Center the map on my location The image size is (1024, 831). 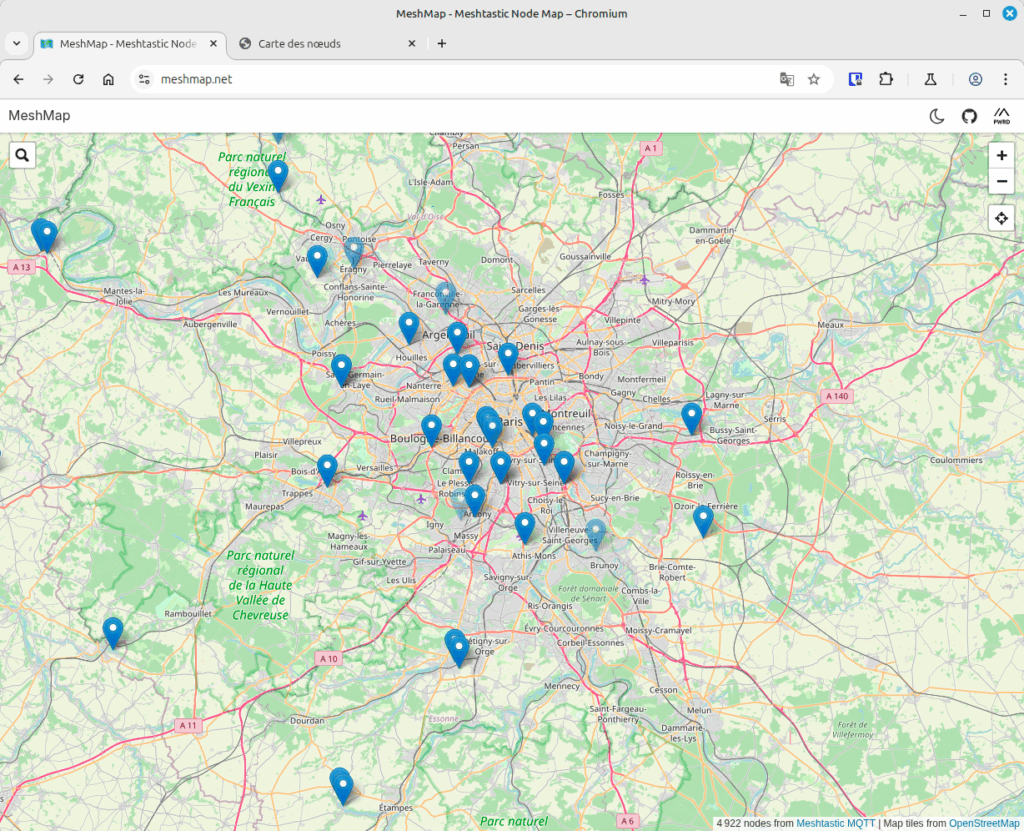point(1001,218)
